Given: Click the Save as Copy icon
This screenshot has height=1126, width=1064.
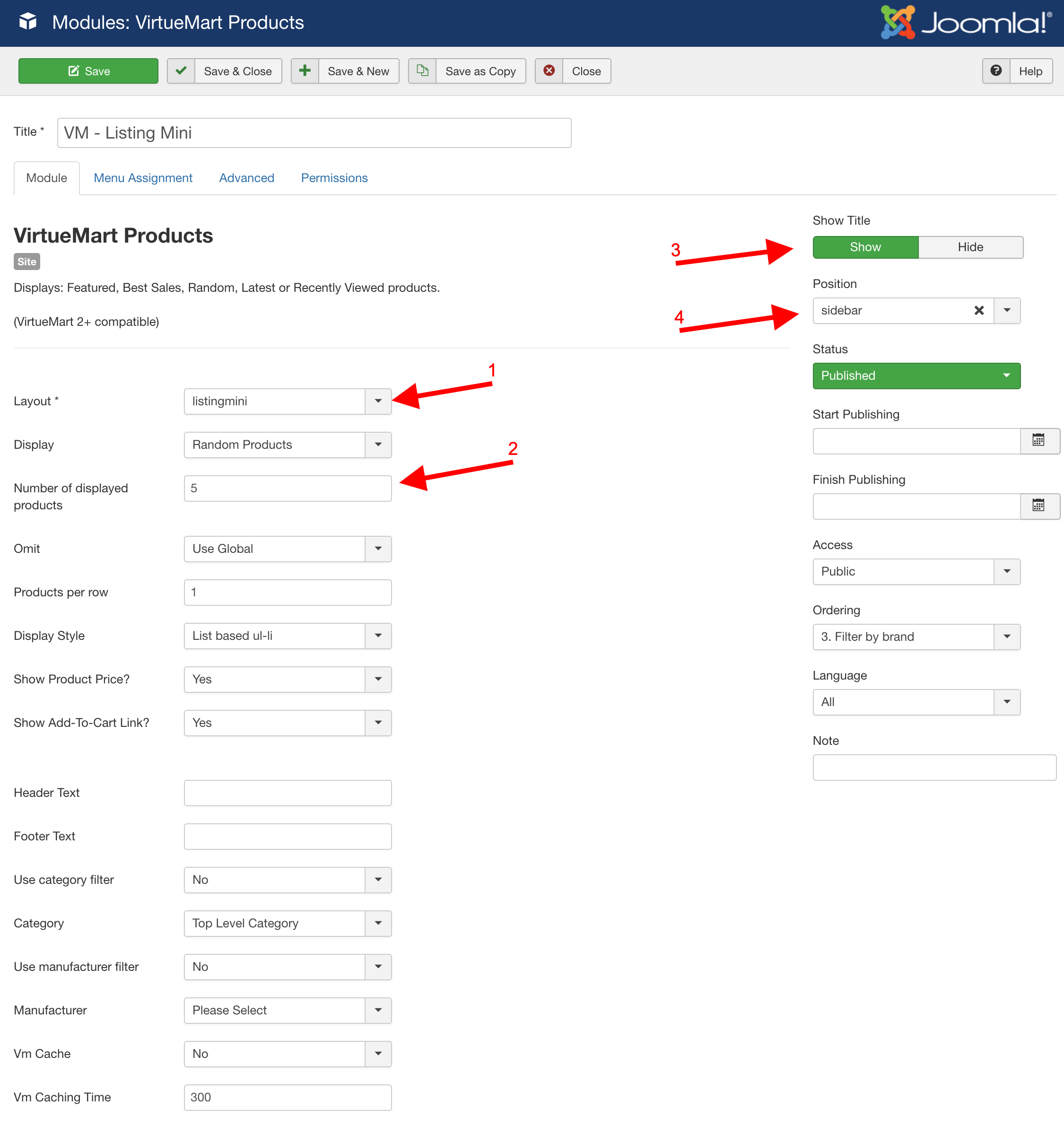Looking at the screenshot, I should tap(423, 71).
